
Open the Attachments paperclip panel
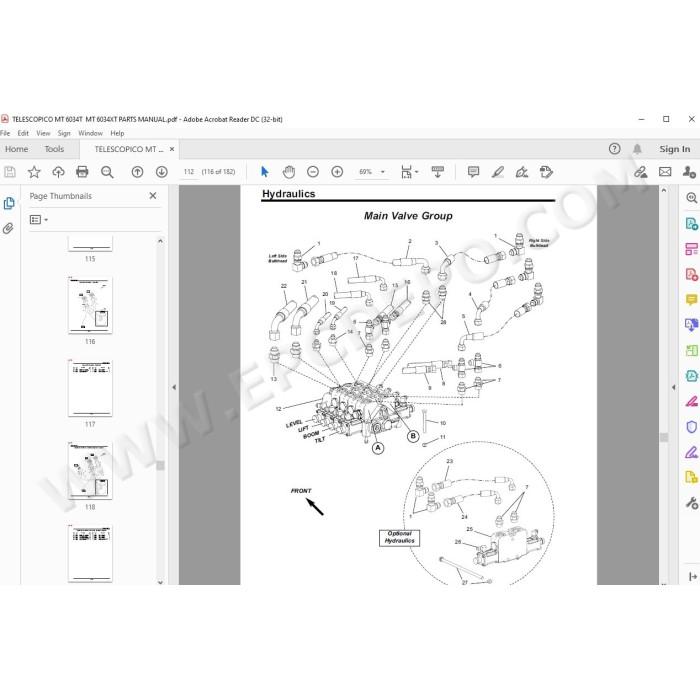click(x=8, y=229)
